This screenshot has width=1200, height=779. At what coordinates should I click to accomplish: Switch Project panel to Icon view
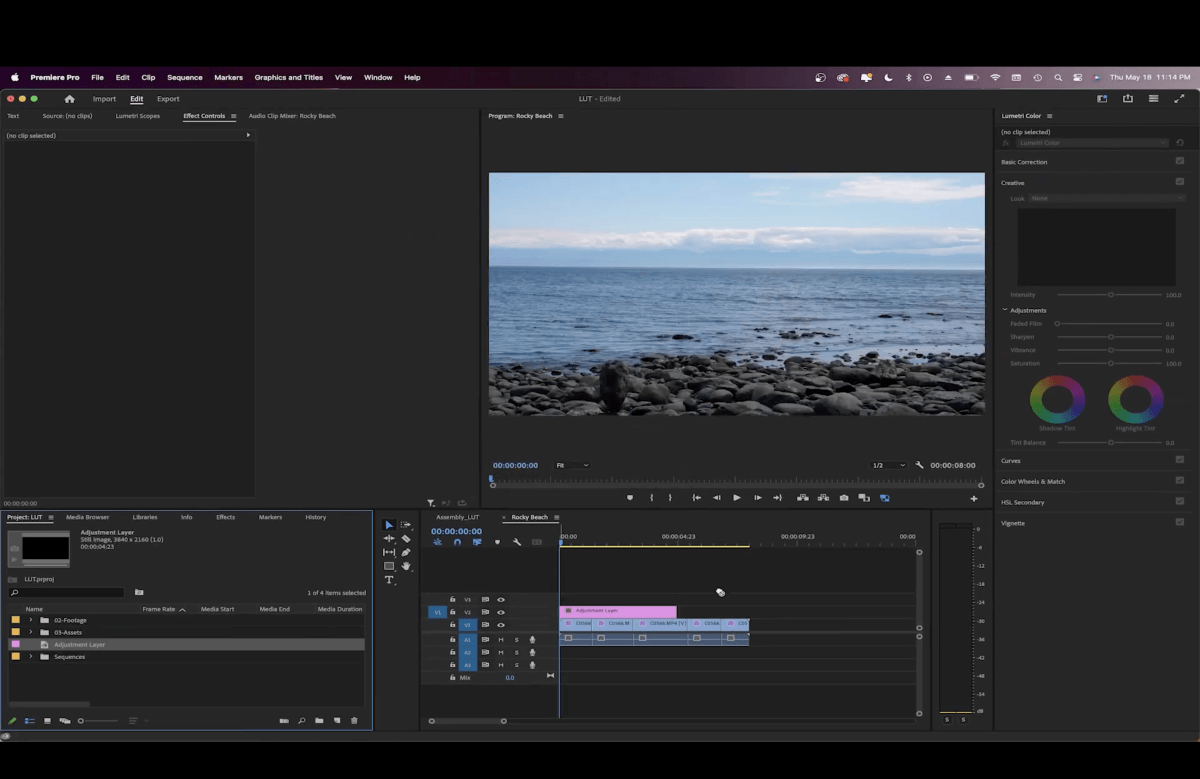[x=47, y=720]
